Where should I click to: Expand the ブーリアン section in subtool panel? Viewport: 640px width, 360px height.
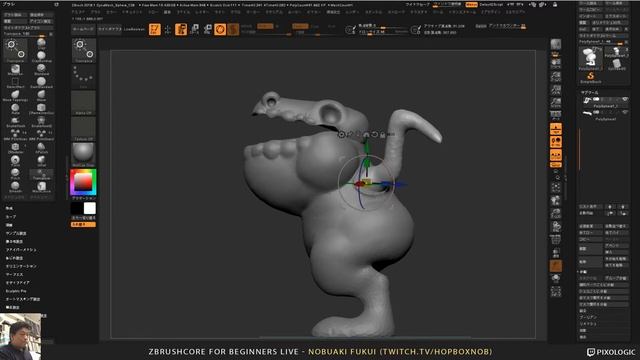pos(588,317)
